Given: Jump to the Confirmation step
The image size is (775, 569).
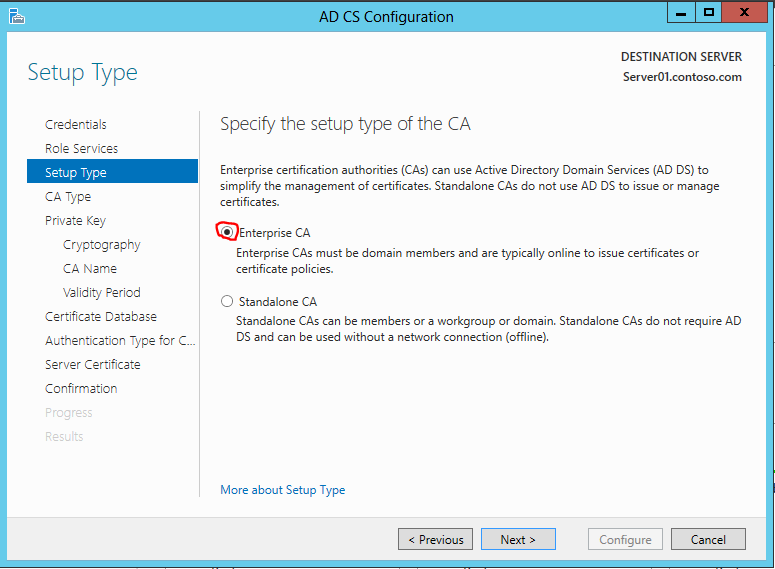Looking at the screenshot, I should [81, 388].
